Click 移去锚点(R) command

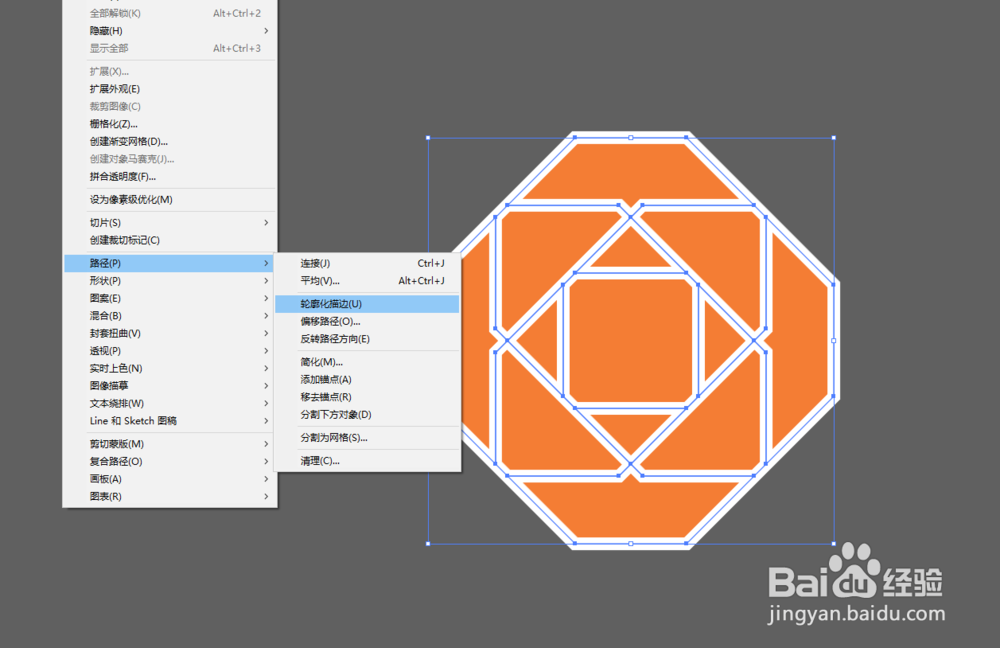367,397
